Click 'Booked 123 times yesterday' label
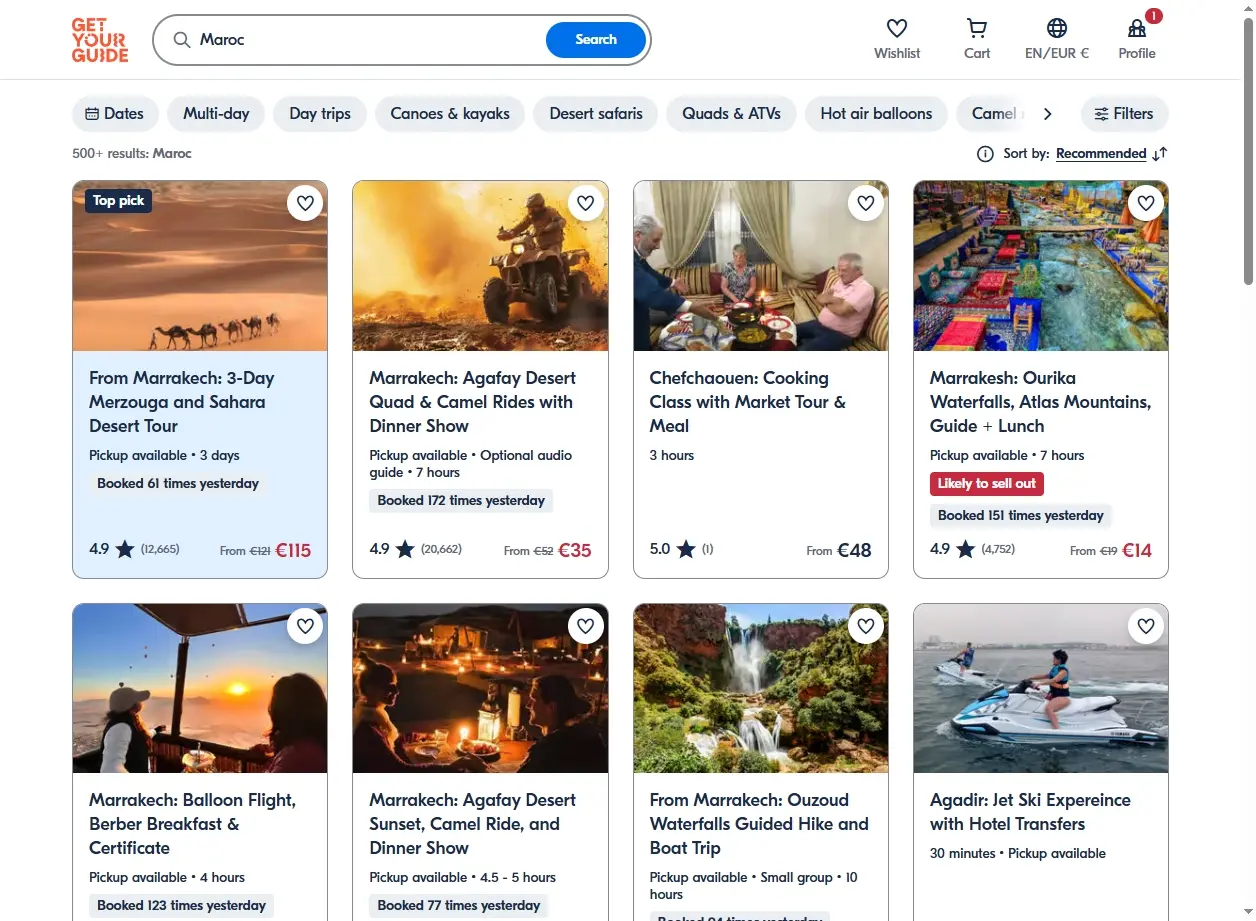Image resolution: width=1256 pixels, height=921 pixels. coord(181,906)
